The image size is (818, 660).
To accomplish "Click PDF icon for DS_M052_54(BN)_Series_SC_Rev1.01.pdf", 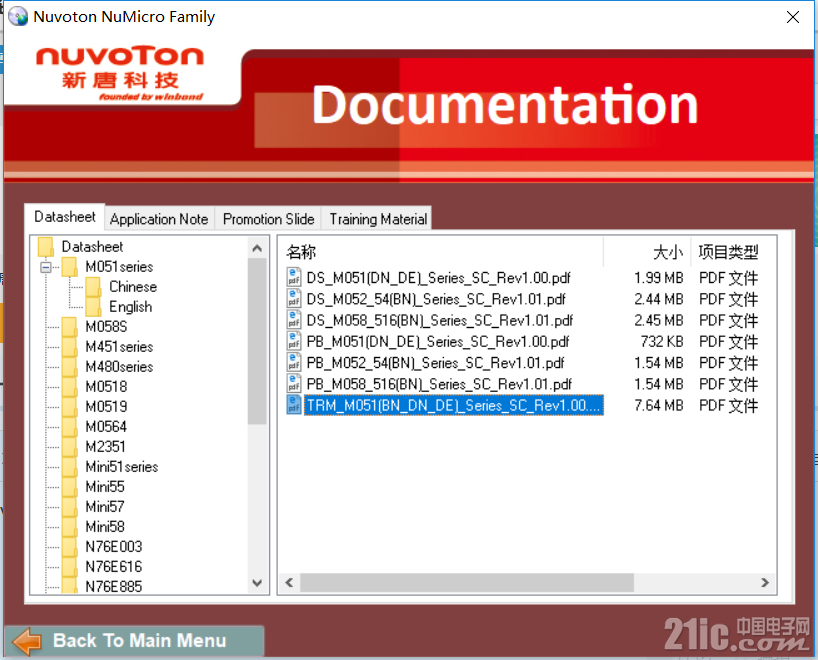I will (294, 298).
